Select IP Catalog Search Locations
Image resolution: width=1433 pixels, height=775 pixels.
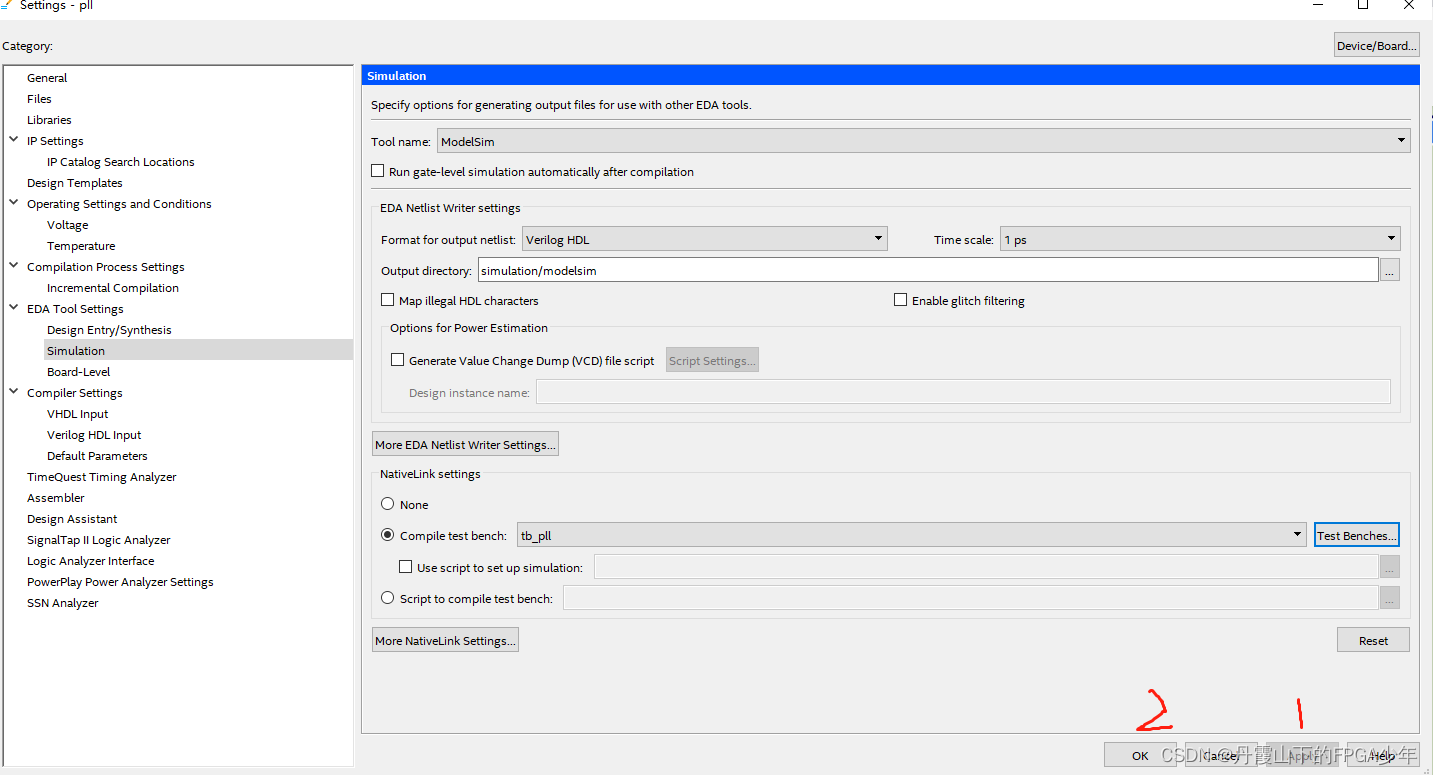click(x=120, y=162)
